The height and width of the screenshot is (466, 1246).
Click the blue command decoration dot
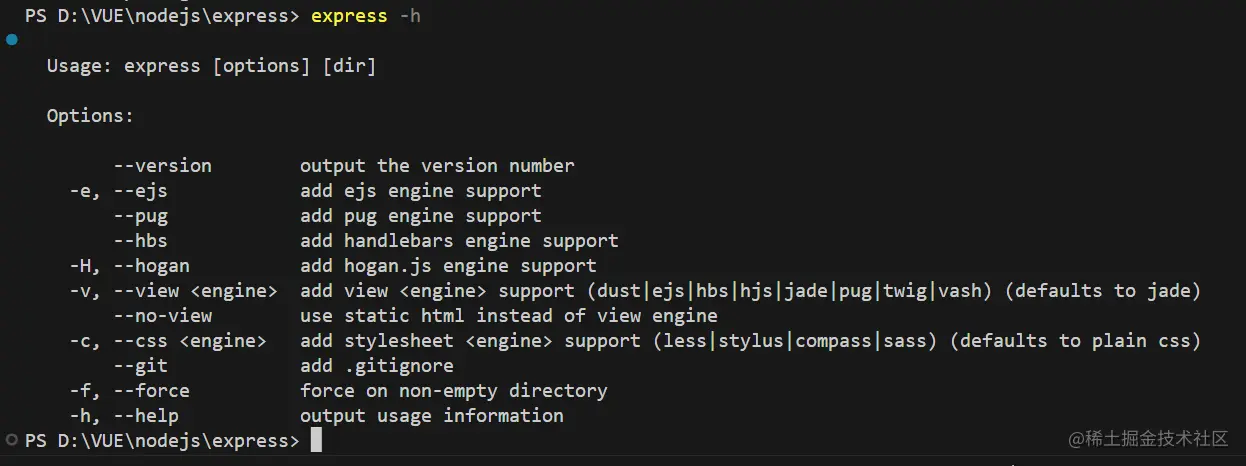point(12,40)
